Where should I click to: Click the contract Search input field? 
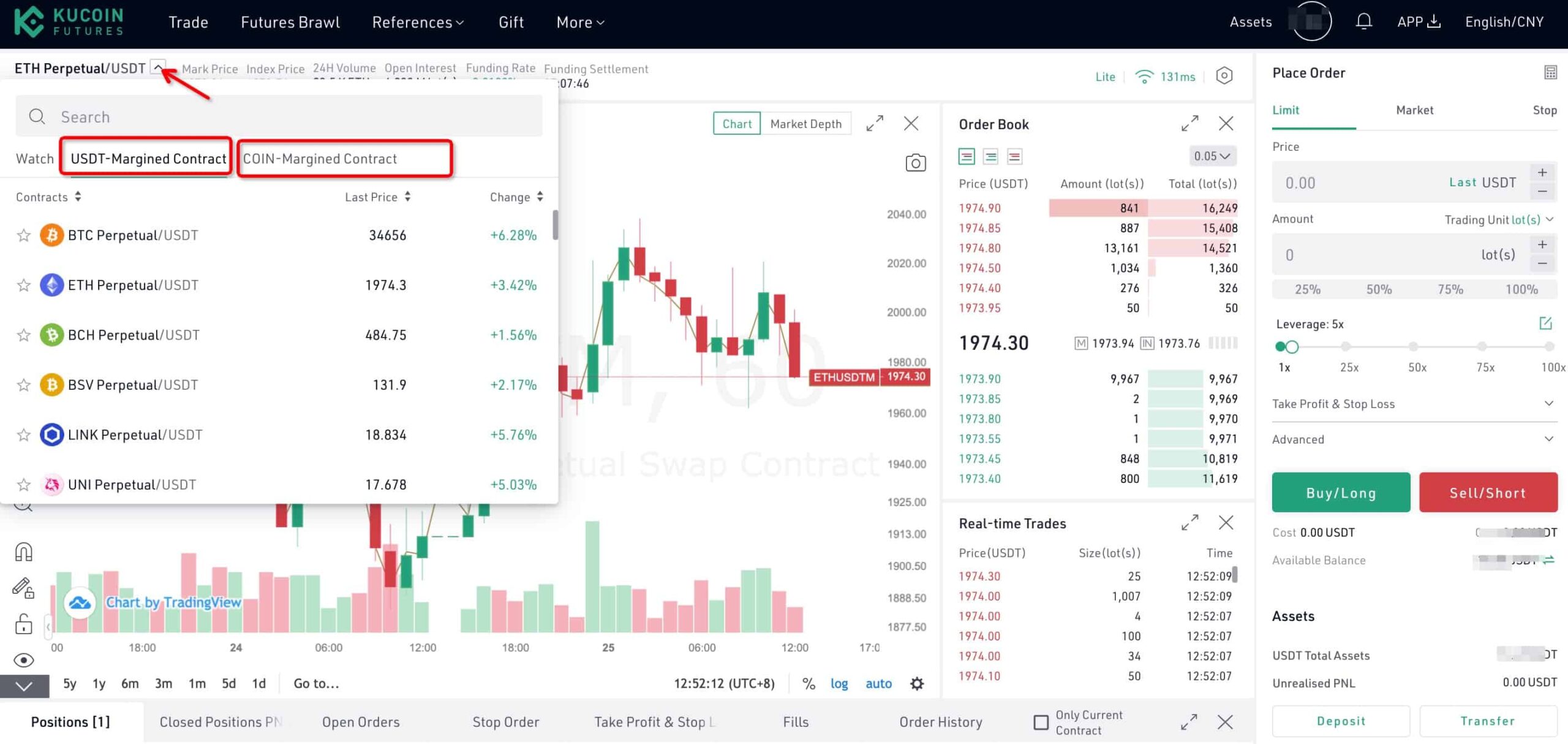pyautogui.click(x=279, y=116)
